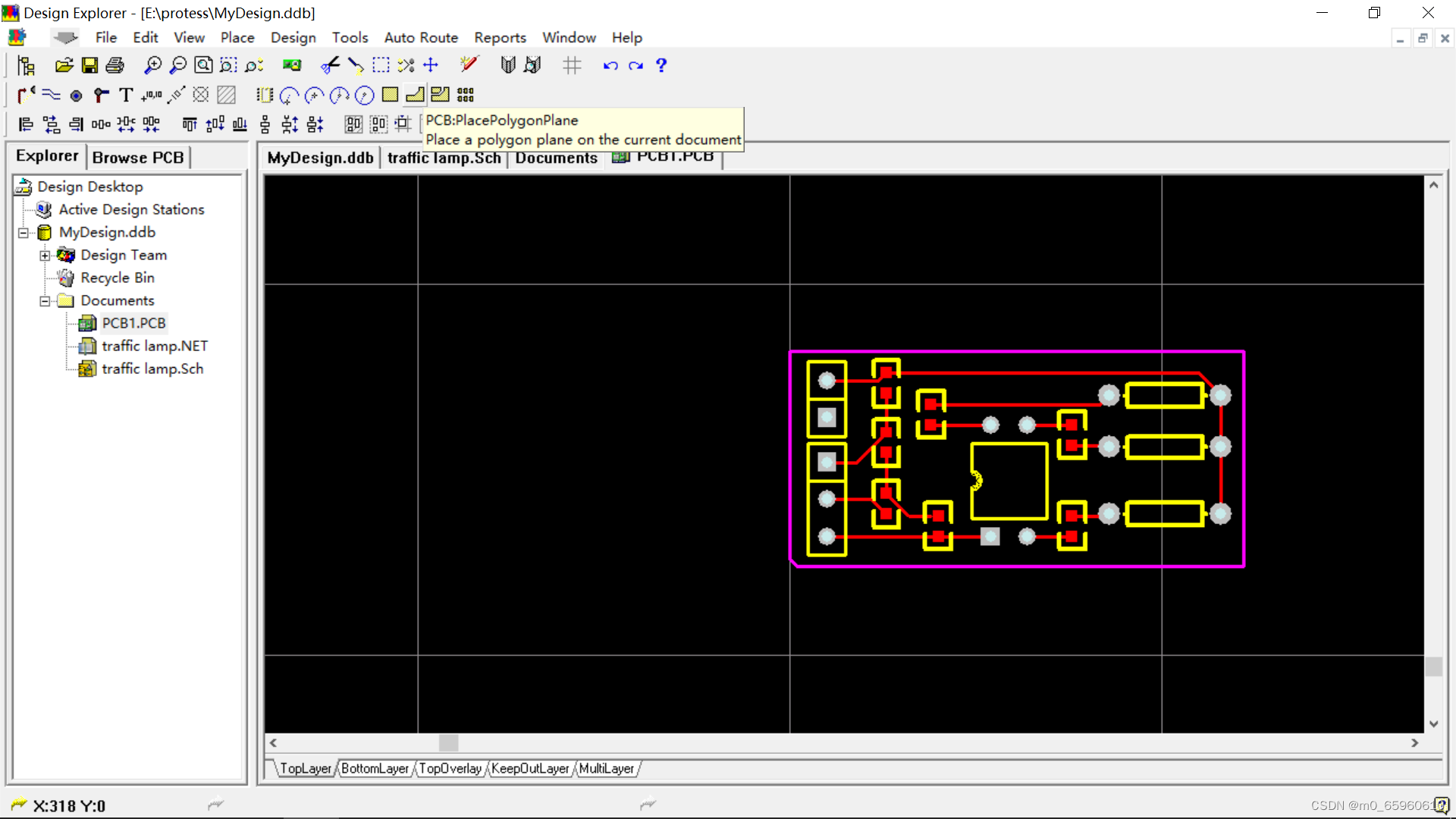Viewport: 1456px width, 819px height.
Task: Click the Save document icon
Action: [89, 65]
